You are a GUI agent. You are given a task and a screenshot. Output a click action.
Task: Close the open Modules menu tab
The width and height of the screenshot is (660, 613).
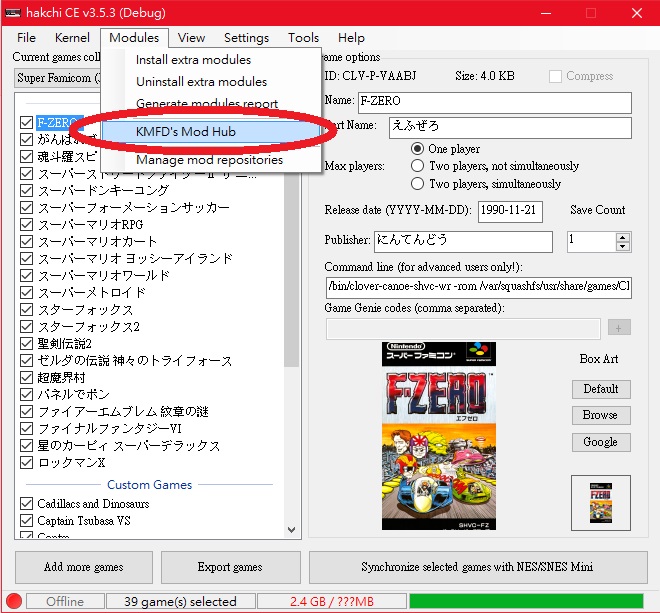(x=134, y=38)
